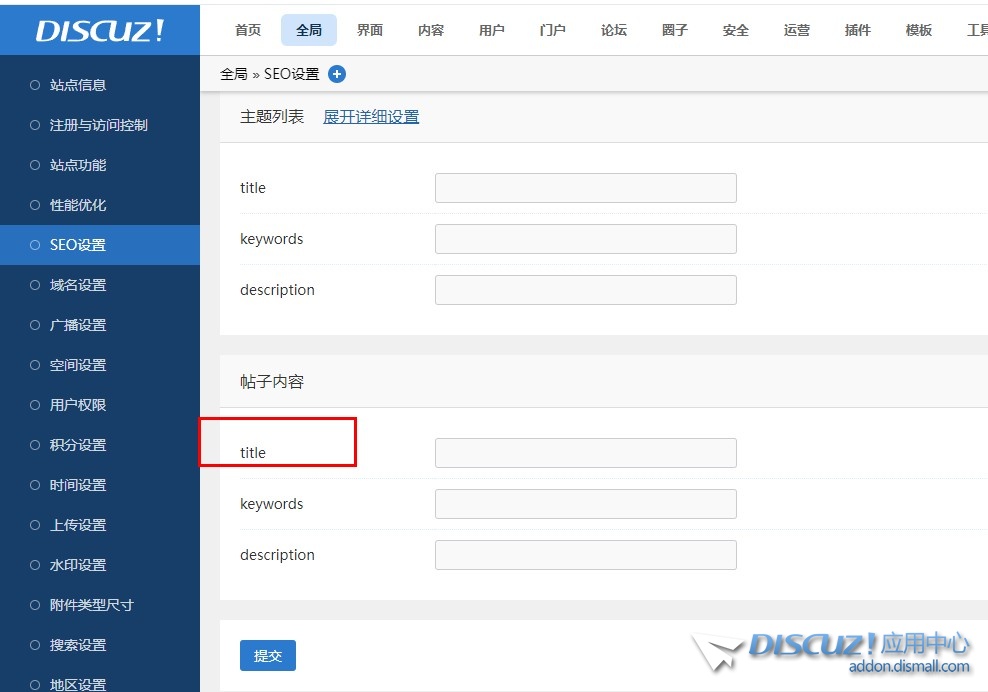This screenshot has width=988, height=692.
Task: Expand details via 展开详细设置 link
Action: pyautogui.click(x=371, y=117)
